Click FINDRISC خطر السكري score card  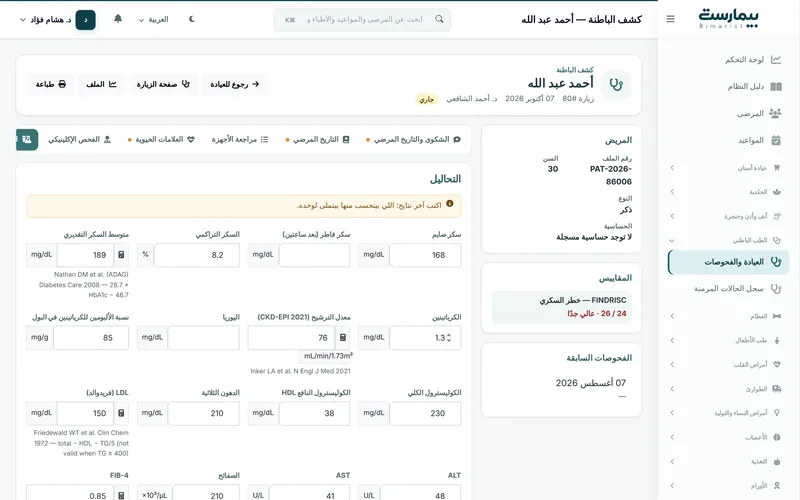coord(562,307)
